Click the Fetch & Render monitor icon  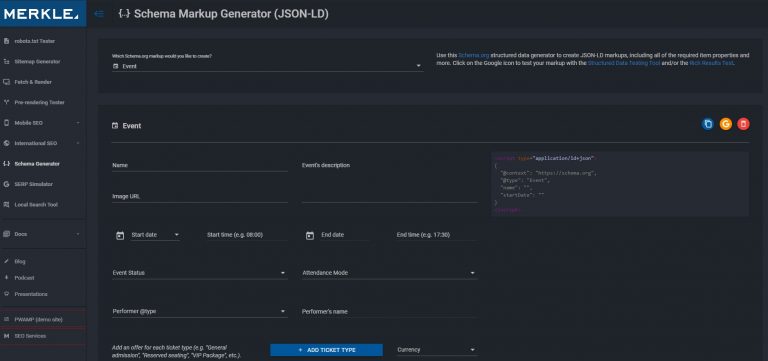(x=6, y=82)
